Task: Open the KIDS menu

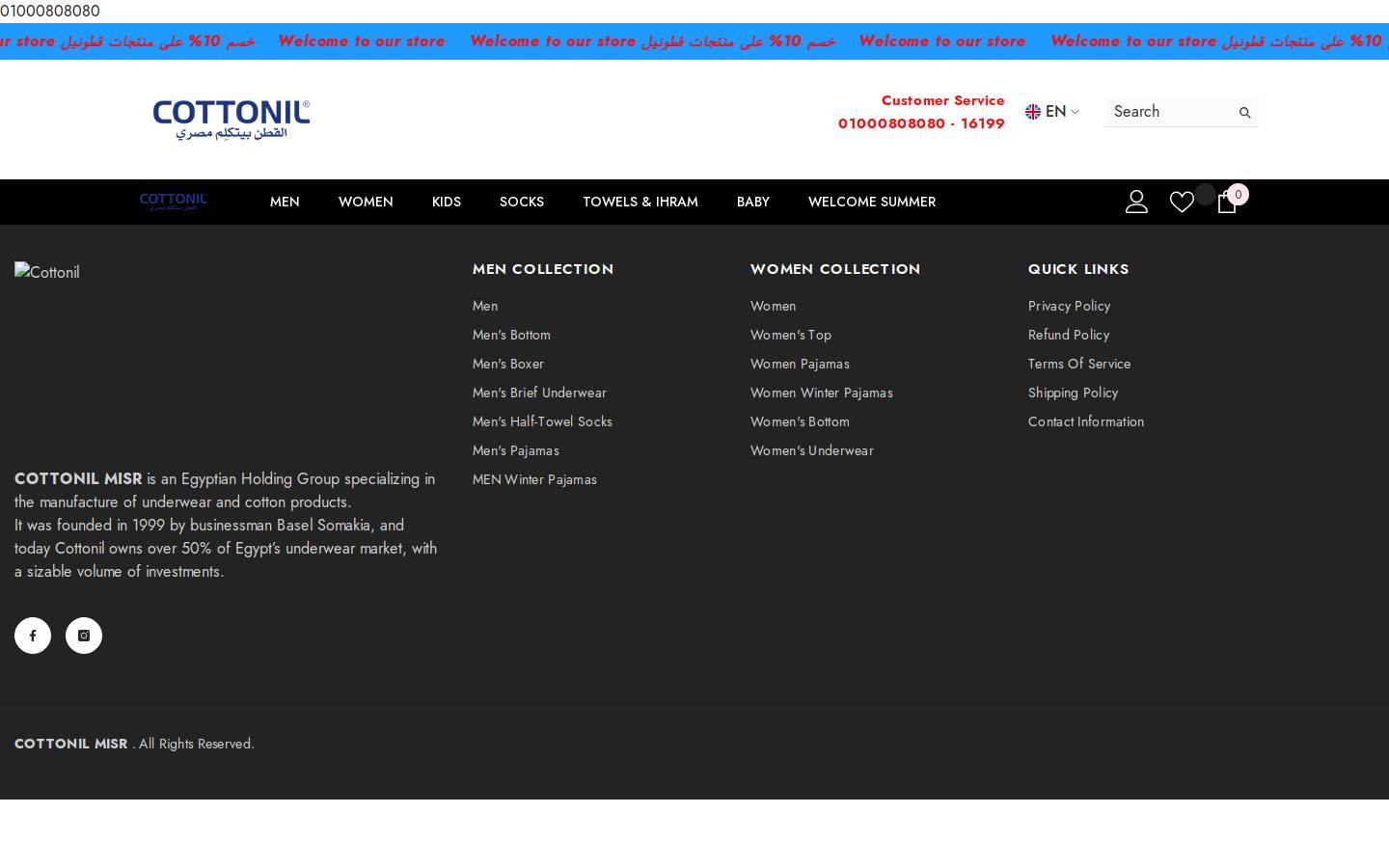Action: 447,202
